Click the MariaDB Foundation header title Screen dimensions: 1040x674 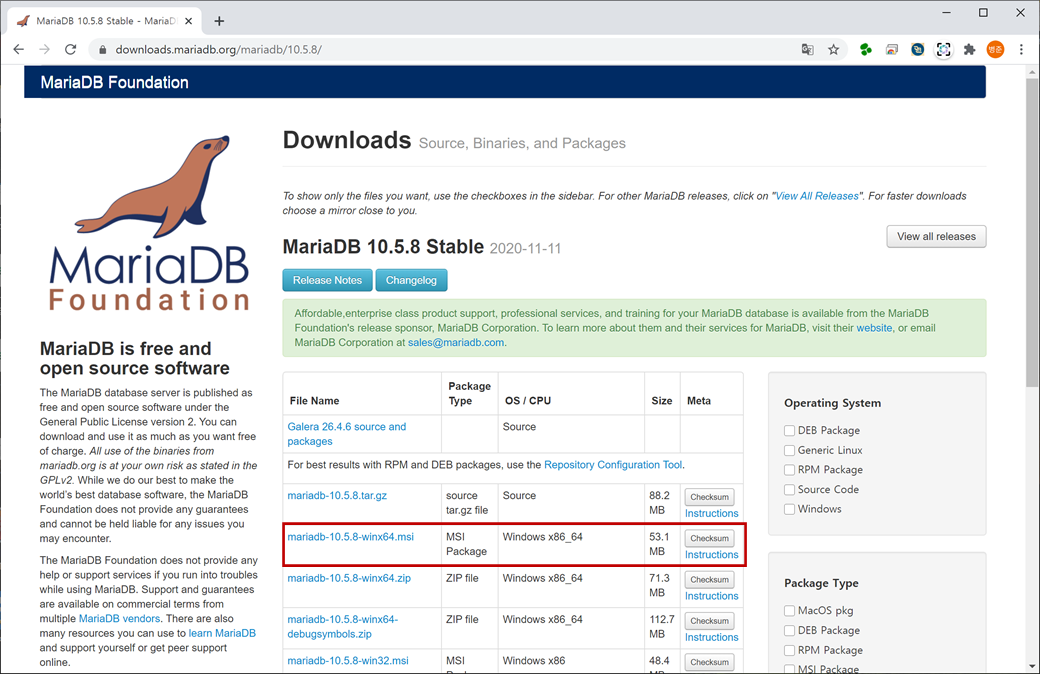pyautogui.click(x=114, y=82)
